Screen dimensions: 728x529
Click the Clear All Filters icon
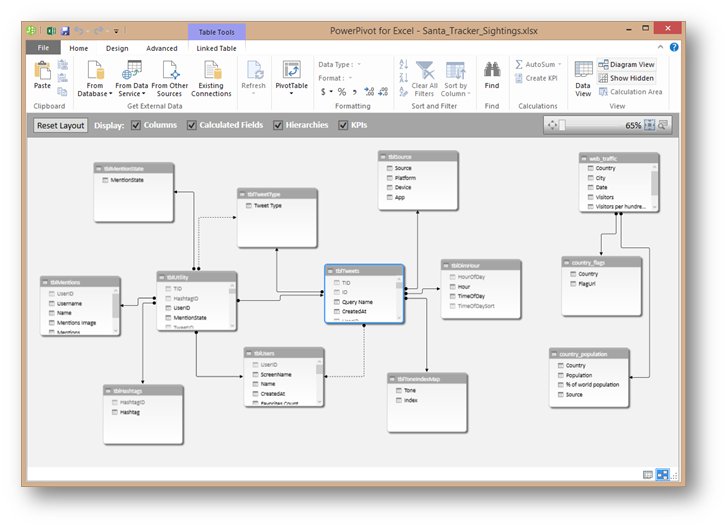click(x=425, y=70)
